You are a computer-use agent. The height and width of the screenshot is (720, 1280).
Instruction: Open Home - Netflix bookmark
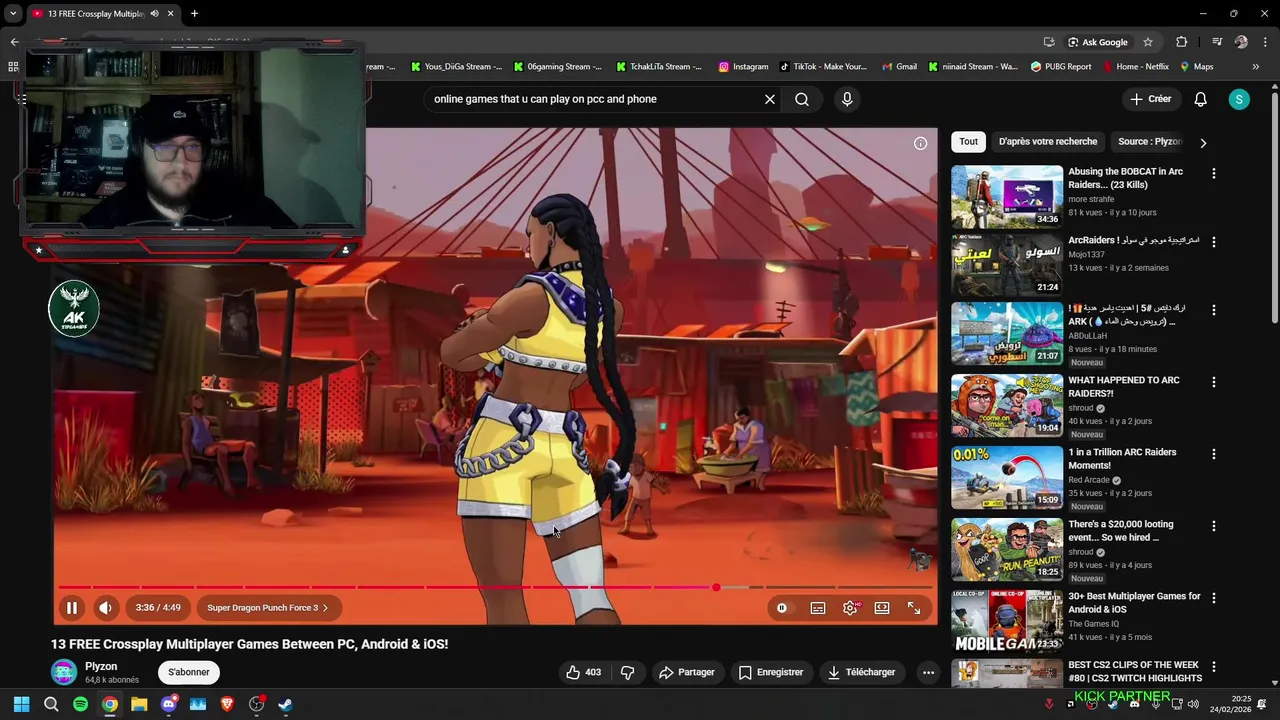tap(1134, 67)
